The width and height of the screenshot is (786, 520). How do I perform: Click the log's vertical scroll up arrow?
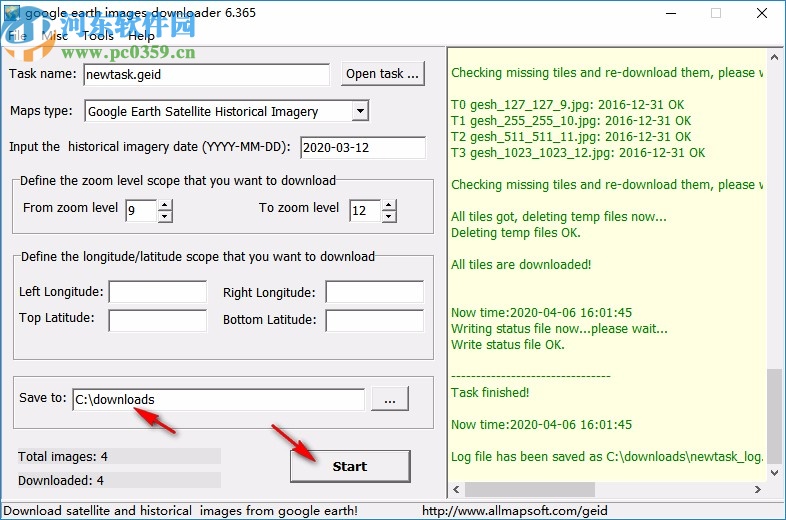(x=774, y=57)
